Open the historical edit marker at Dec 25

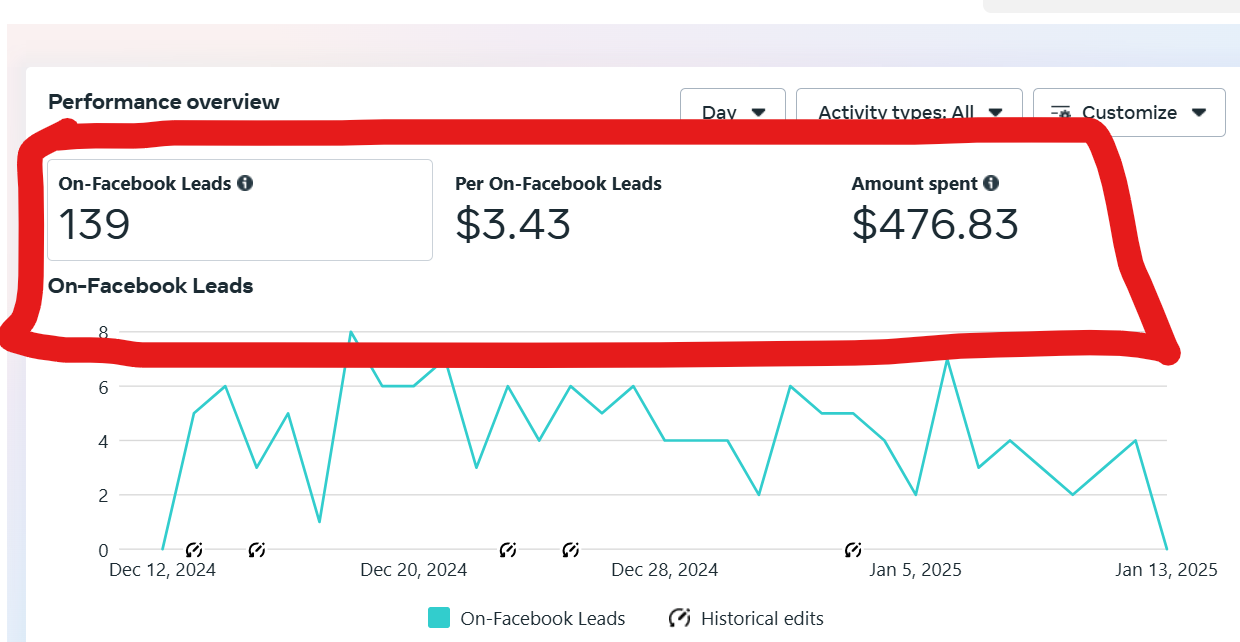click(x=571, y=549)
